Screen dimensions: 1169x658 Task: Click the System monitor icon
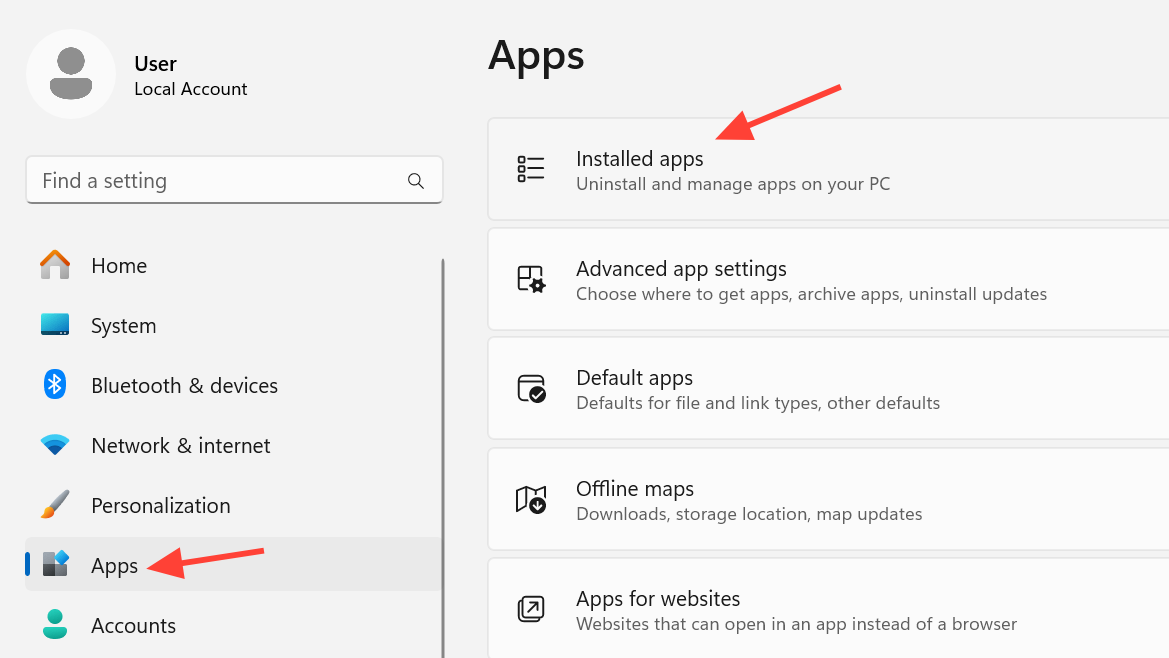point(55,325)
